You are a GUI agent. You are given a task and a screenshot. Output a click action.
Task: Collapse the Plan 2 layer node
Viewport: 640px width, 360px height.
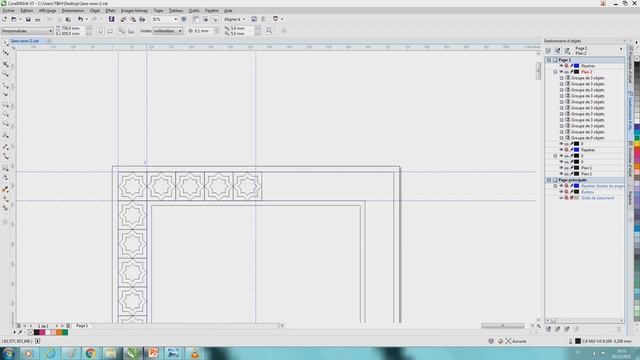555,72
